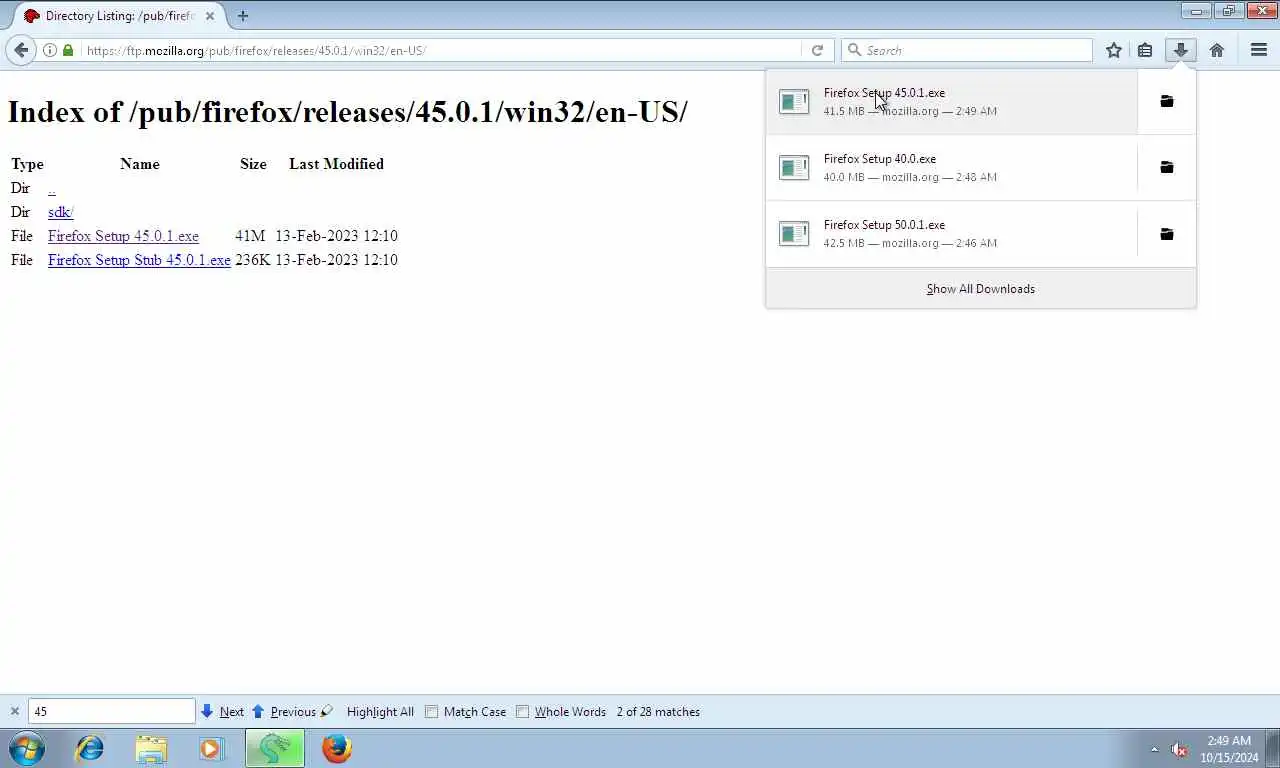Click the 'Index of /pub/firefox/releases' page heading
Viewport: 1280px width, 768px height.
click(347, 111)
